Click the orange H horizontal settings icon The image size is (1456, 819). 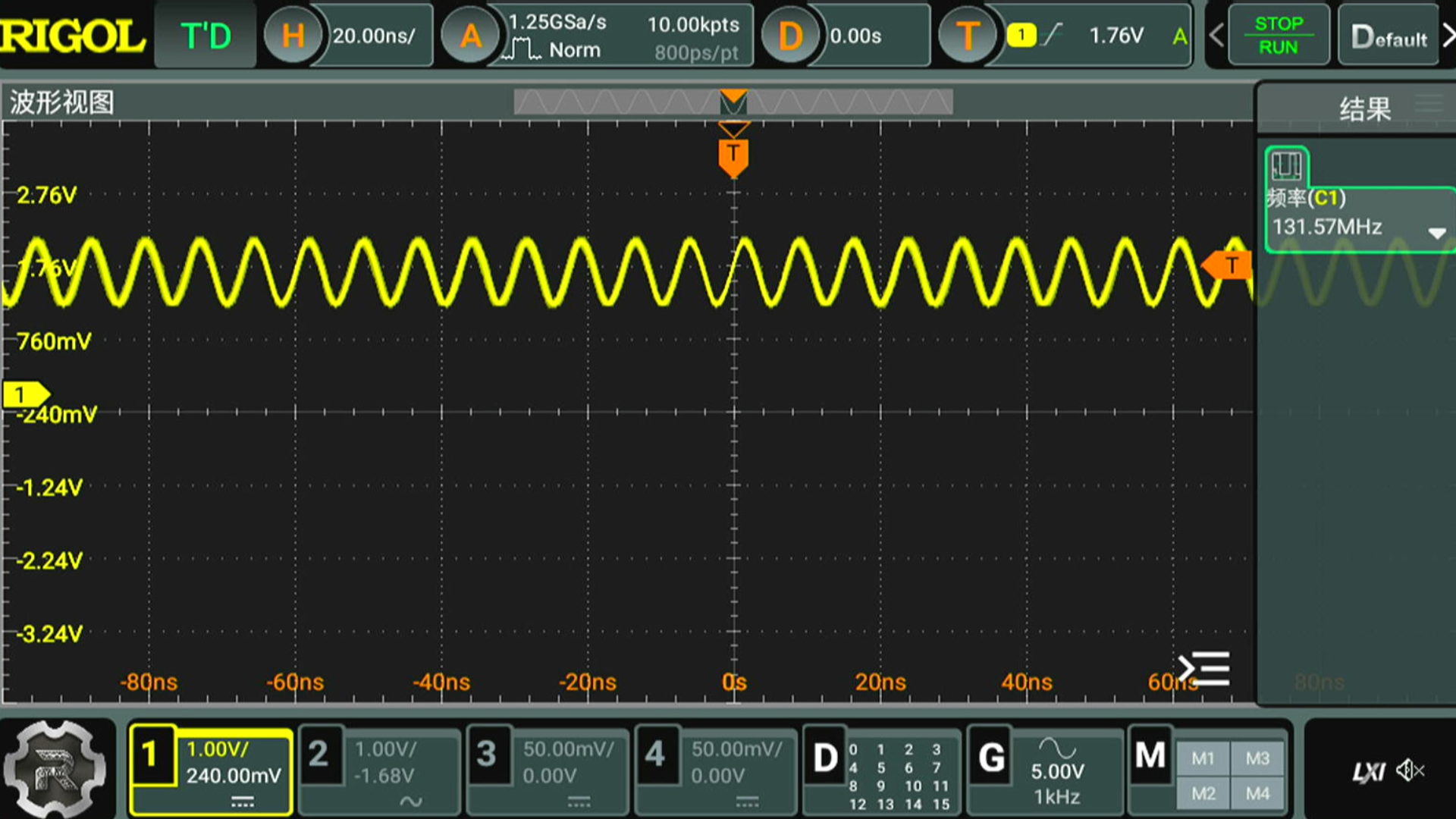293,36
